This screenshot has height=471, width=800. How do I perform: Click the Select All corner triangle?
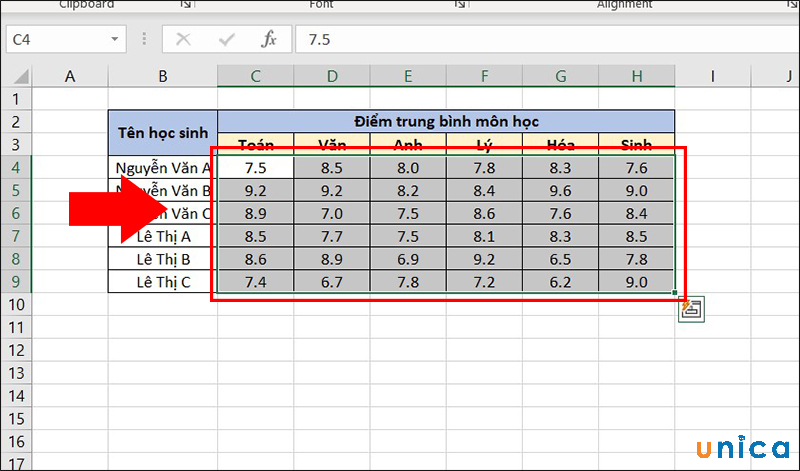18,77
